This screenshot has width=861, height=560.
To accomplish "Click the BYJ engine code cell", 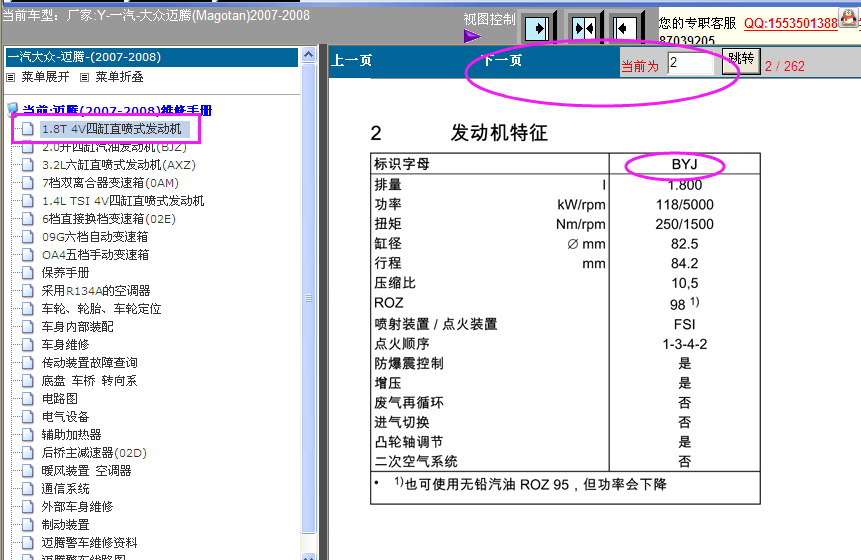I will [x=684, y=164].
